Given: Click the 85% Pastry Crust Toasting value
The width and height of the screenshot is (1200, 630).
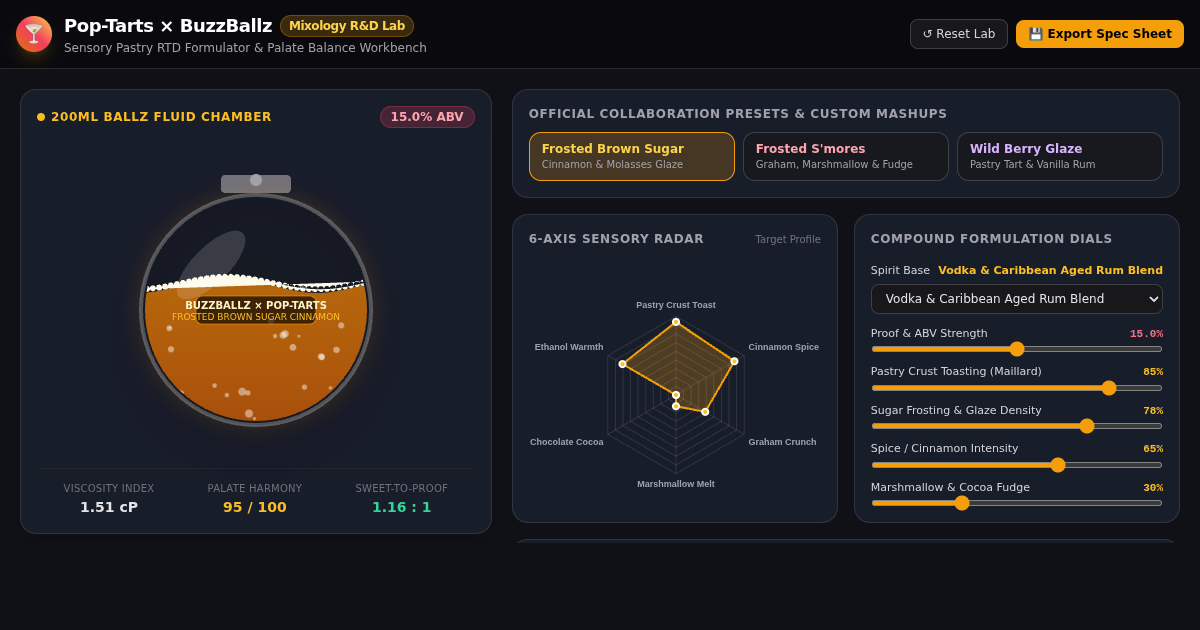Looking at the screenshot, I should point(1153,372).
